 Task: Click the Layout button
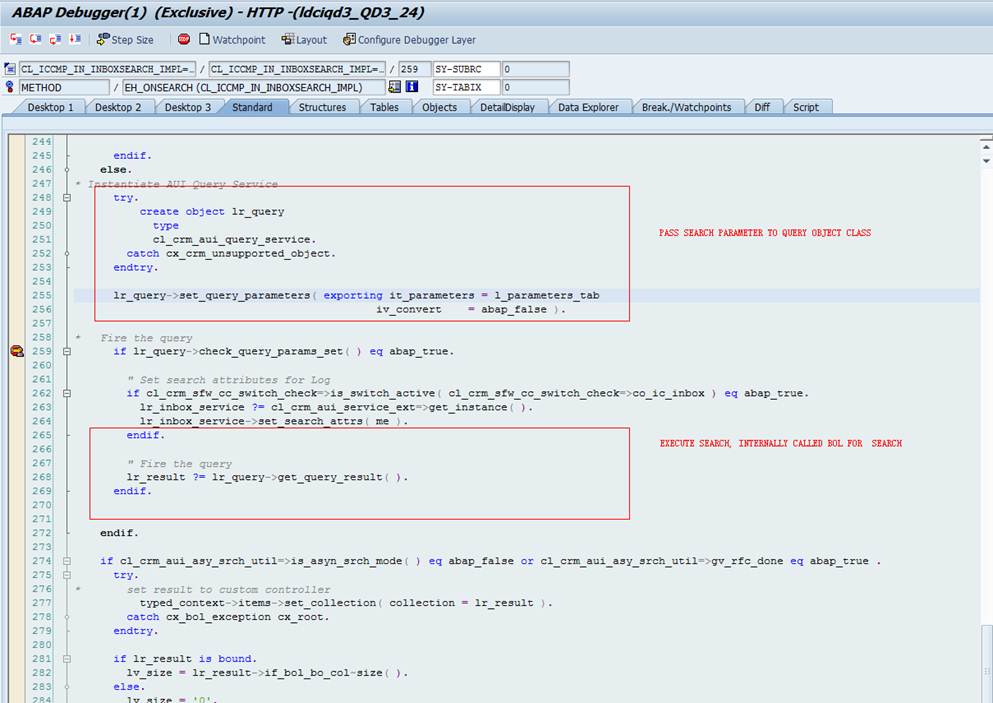pos(304,40)
